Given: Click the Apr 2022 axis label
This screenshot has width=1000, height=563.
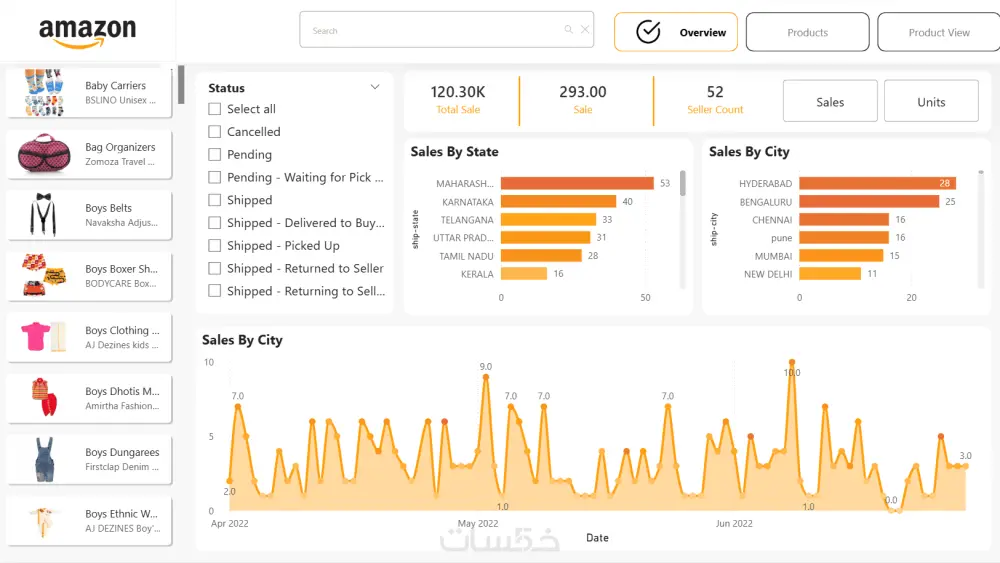Looking at the screenshot, I should (x=230, y=523).
